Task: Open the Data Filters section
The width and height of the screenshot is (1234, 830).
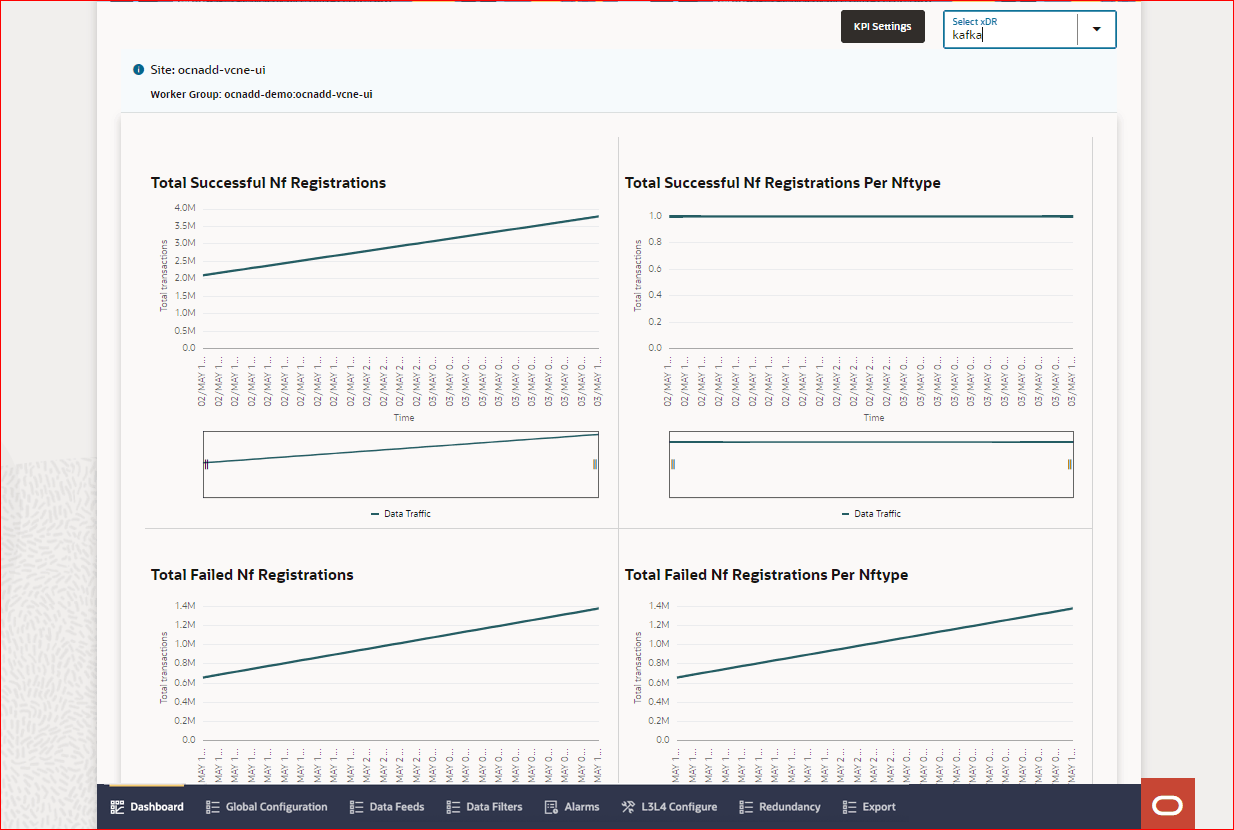Action: pos(452,806)
